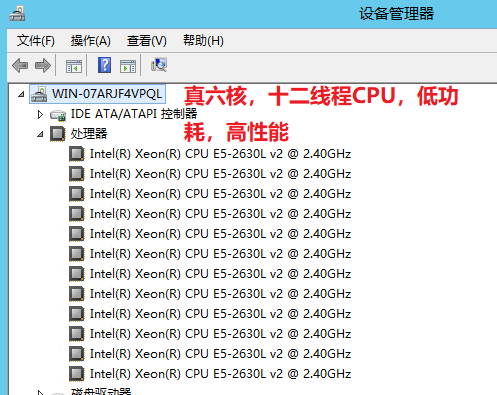The image size is (497, 395).
Task: Open the 操作(A) menu
Action: [x=90, y=41]
